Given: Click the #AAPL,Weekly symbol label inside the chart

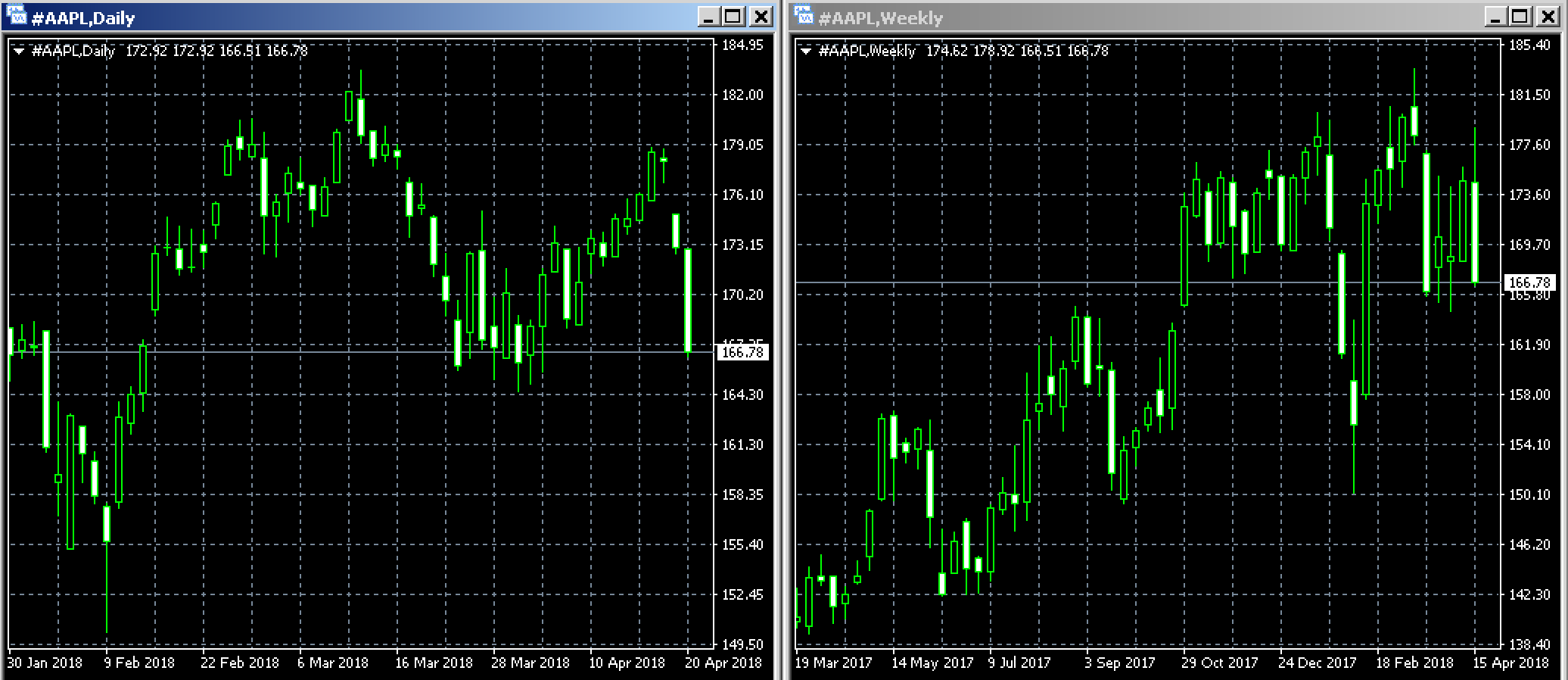Looking at the screenshot, I should point(868,51).
